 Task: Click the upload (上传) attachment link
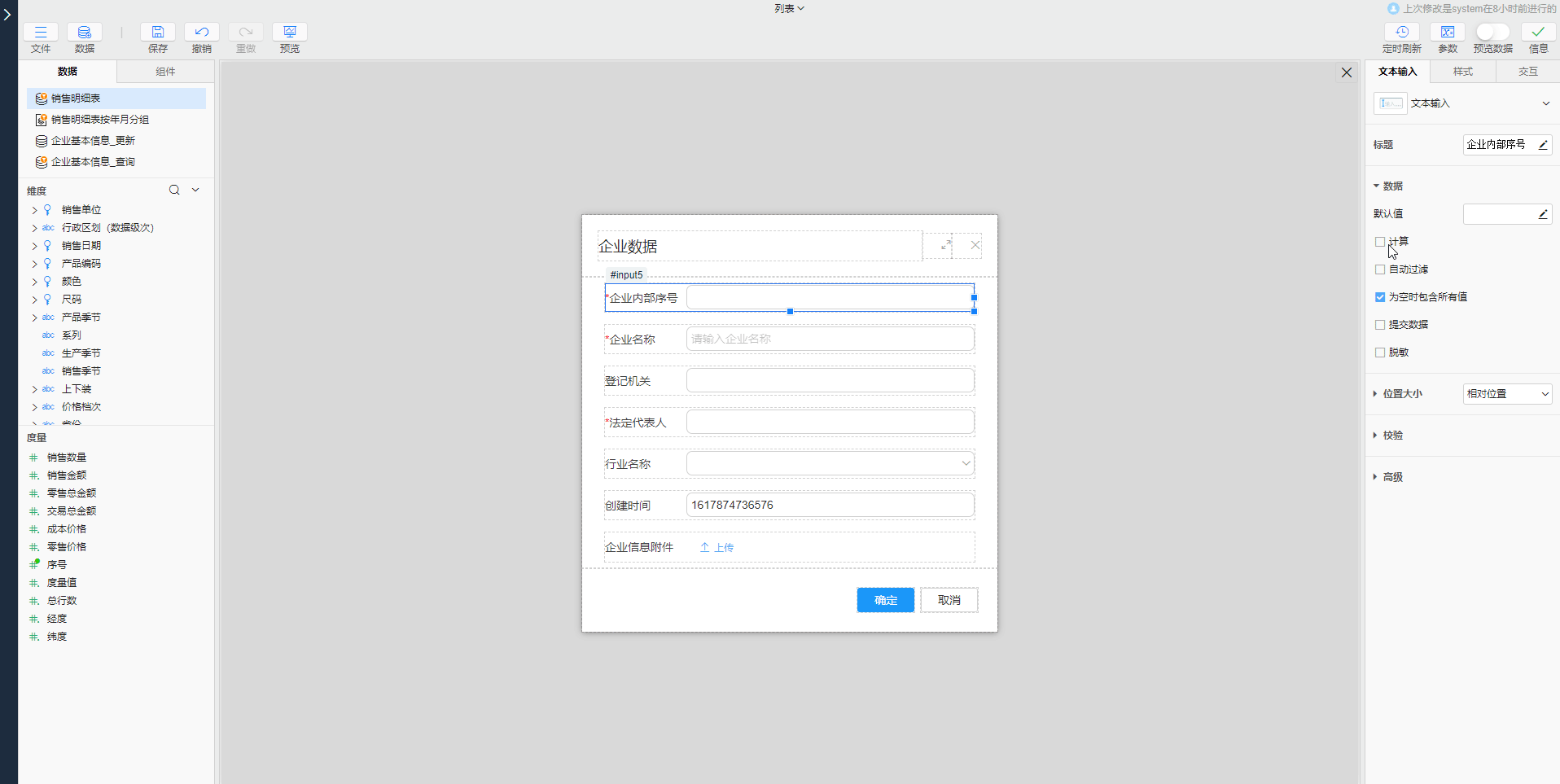pyautogui.click(x=716, y=548)
